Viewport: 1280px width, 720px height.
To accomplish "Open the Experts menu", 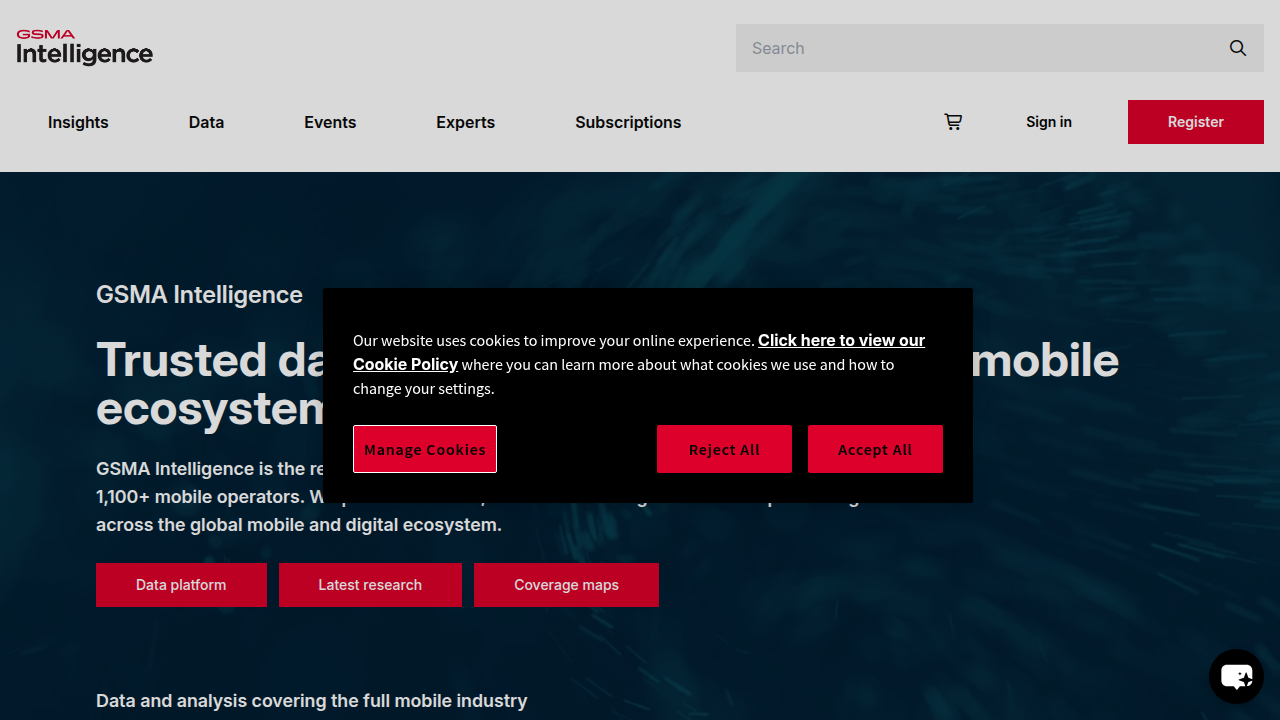I will pos(465,122).
